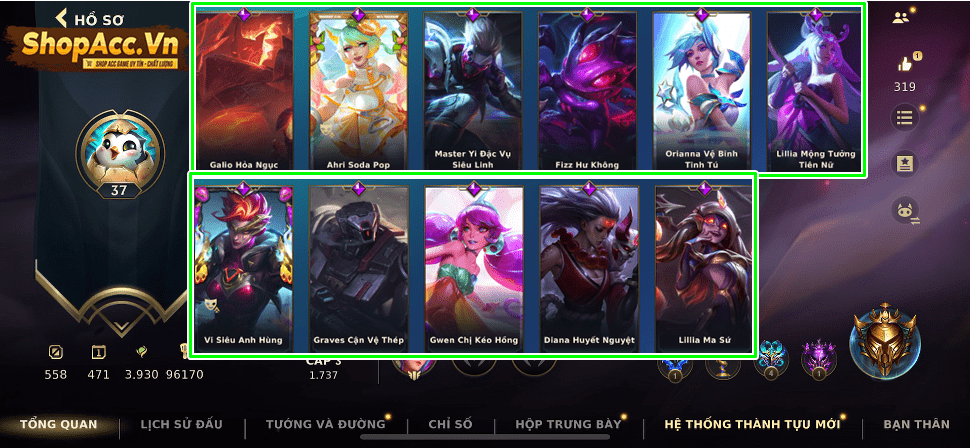
Task: Choose Gwen Chị Kéo Hồng skin card
Action: (x=474, y=267)
